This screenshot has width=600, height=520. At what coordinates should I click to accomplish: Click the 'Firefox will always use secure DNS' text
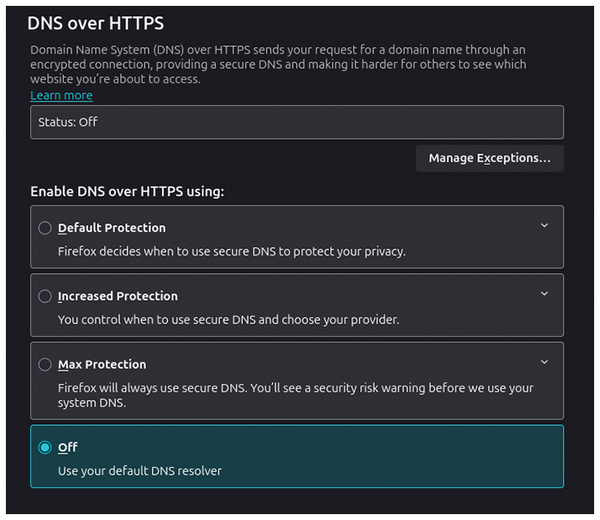pyautogui.click(x=295, y=388)
